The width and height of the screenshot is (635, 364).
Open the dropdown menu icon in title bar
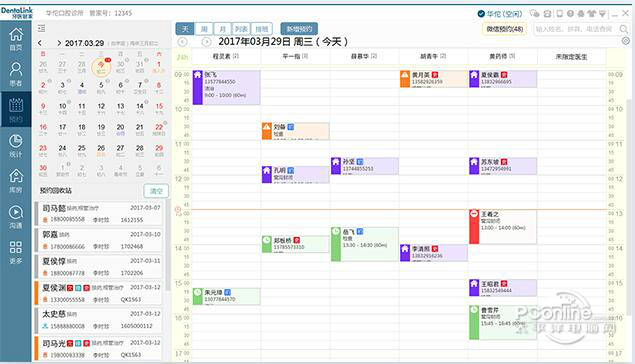click(602, 13)
